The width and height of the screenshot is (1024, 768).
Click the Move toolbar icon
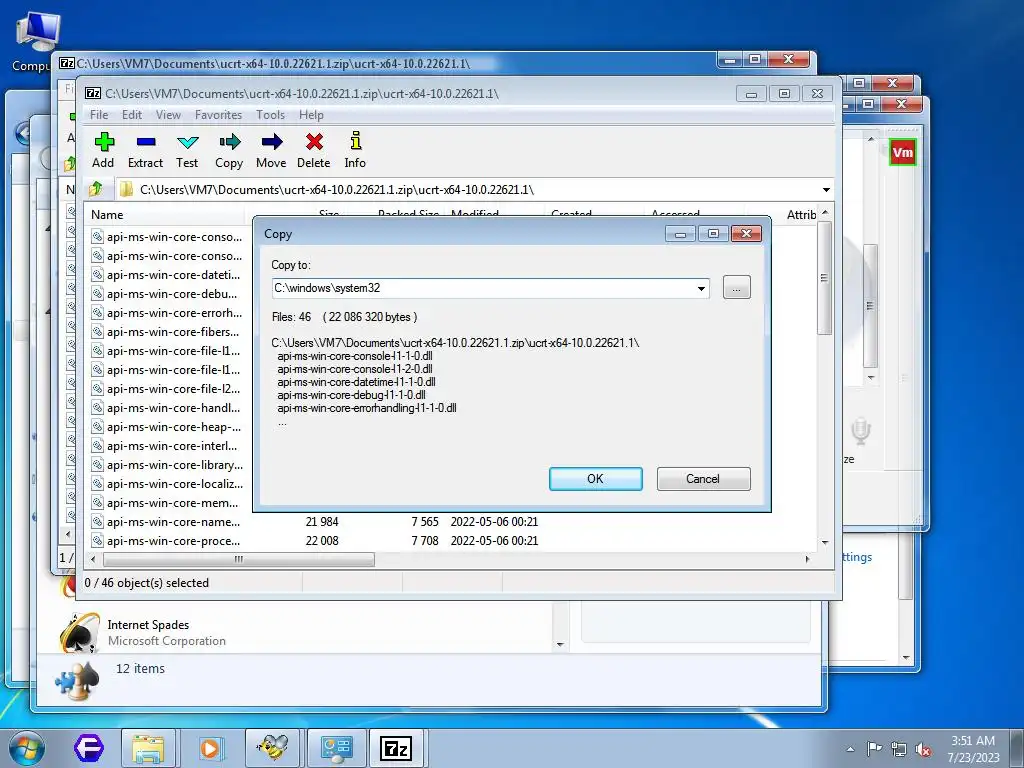click(272, 142)
